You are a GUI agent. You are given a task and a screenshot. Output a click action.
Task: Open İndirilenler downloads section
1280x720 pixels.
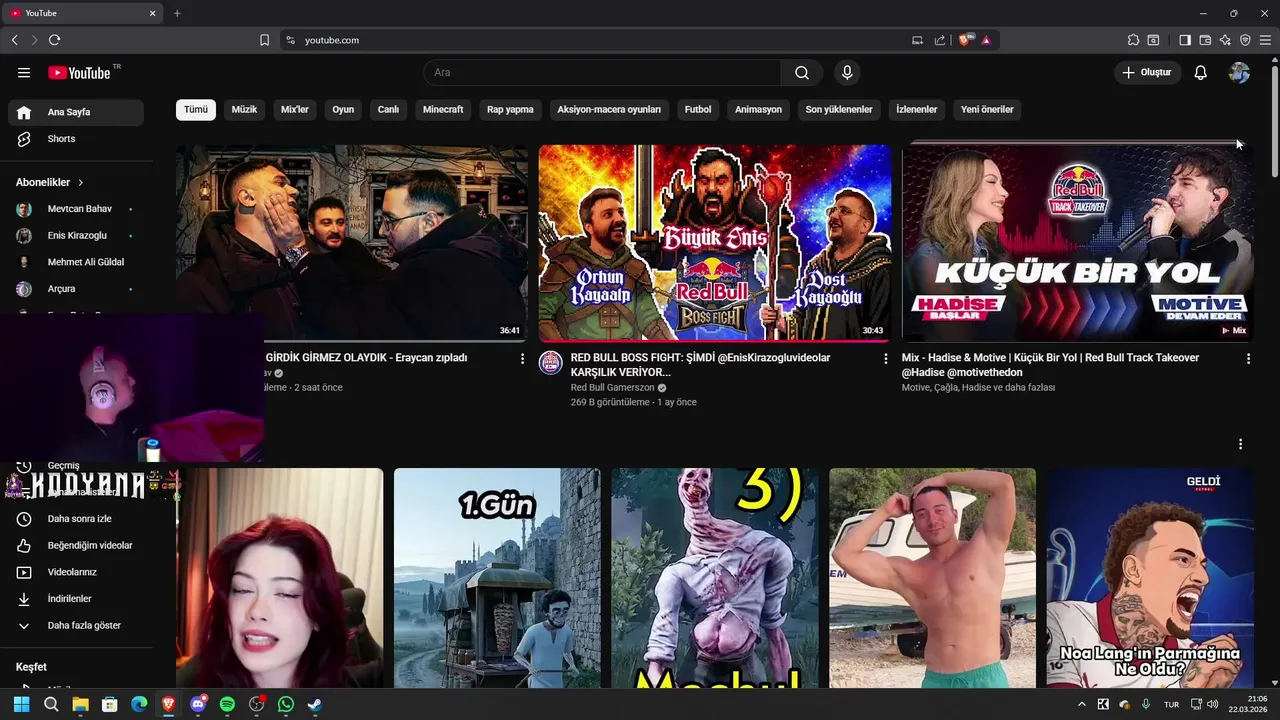tap(76, 599)
